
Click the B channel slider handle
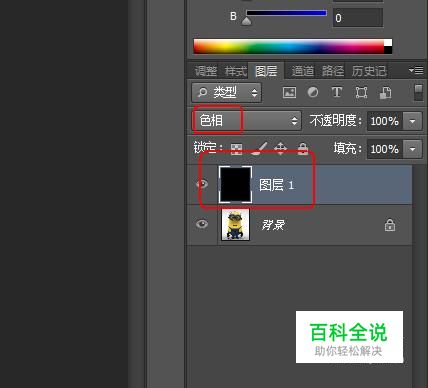[x=246, y=21]
